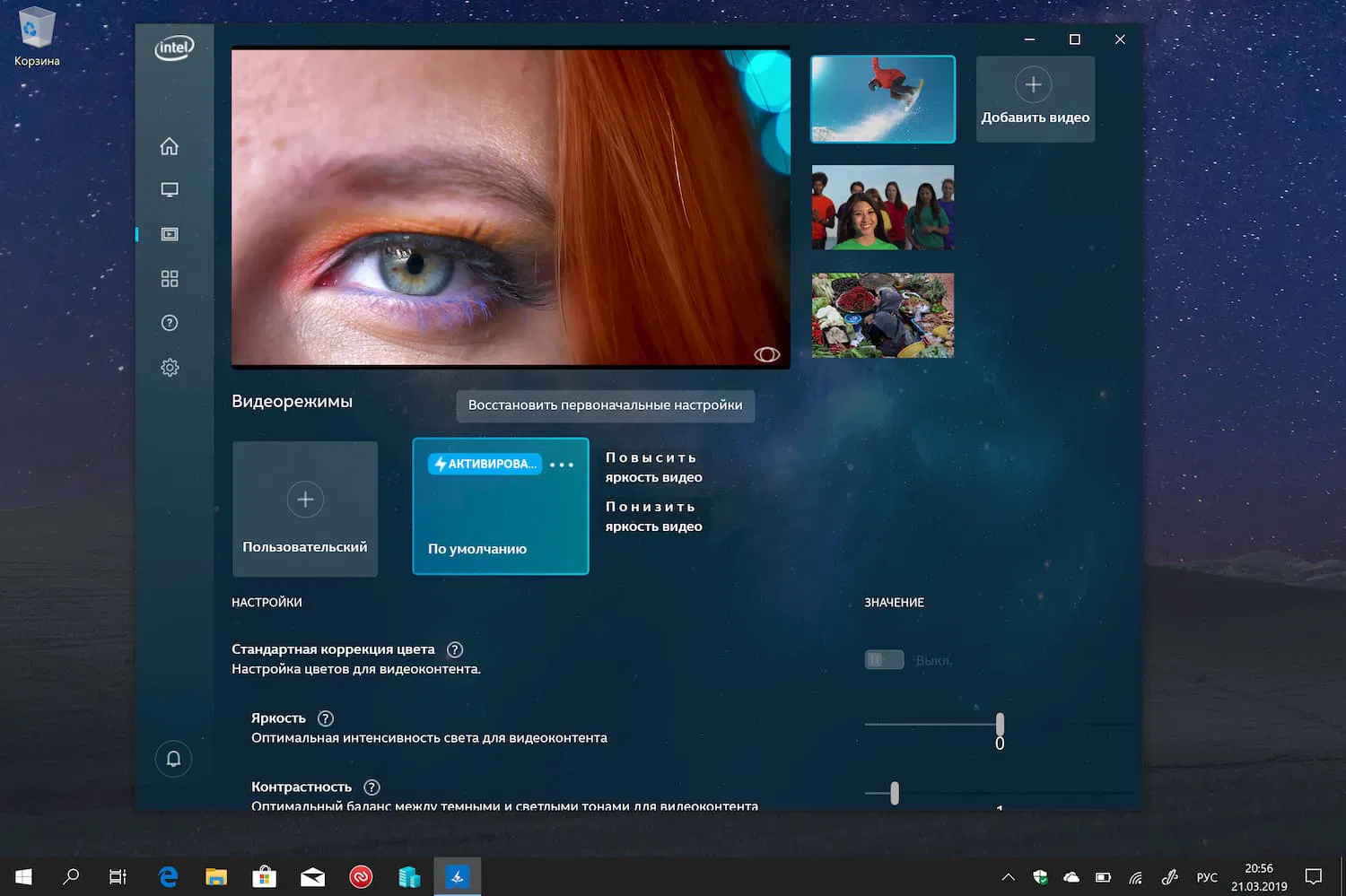Image resolution: width=1346 pixels, height=896 pixels.
Task: Open the three-dot menu on По умолчанию profile
Action: coord(561,464)
